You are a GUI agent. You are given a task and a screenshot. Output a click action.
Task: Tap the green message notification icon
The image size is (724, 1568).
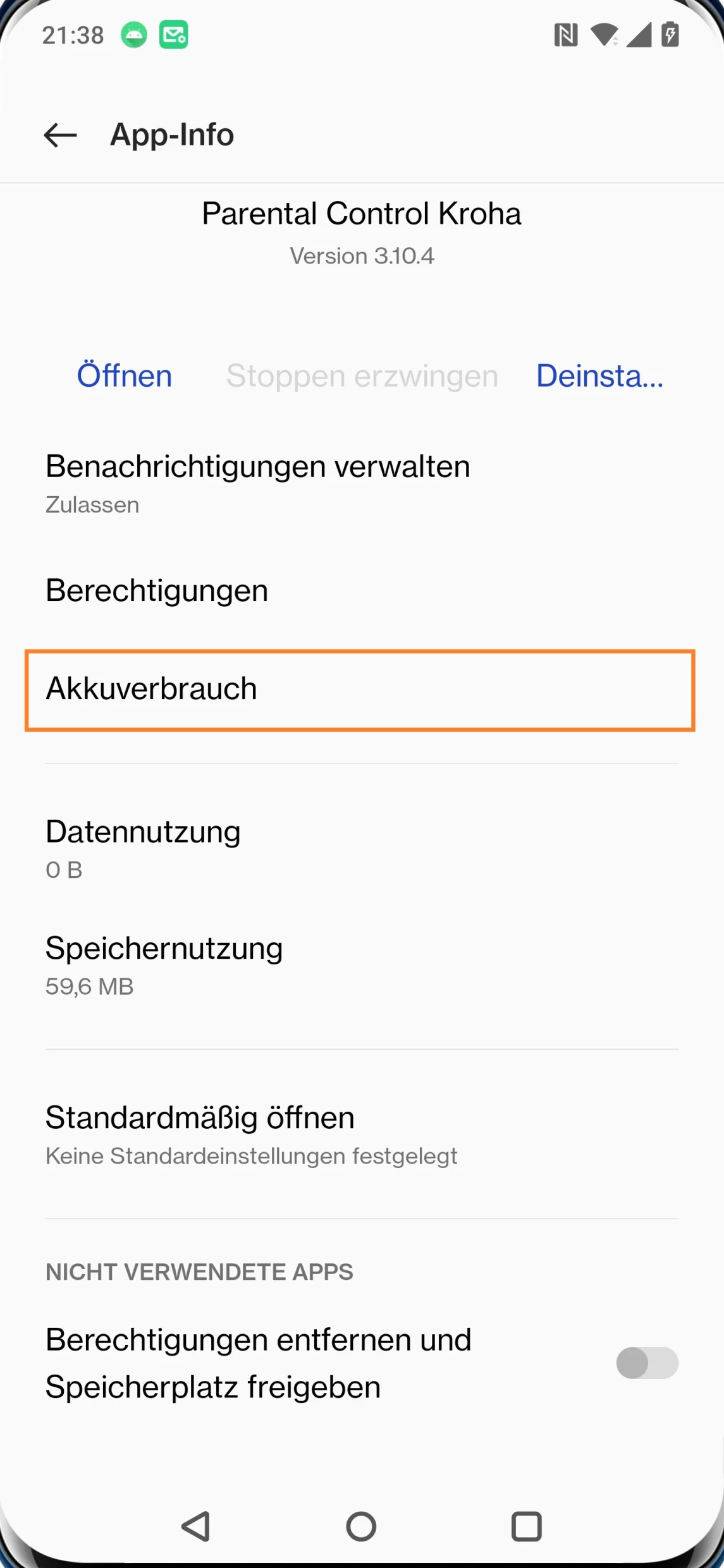173,35
